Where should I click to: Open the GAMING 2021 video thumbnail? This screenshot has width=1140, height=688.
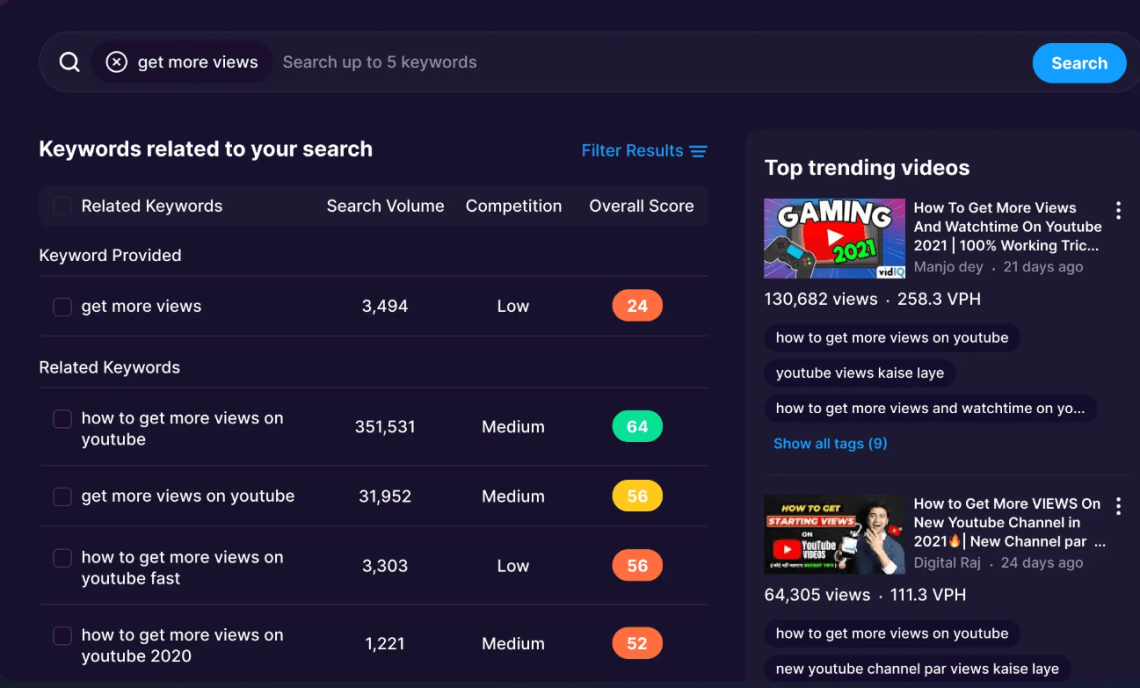[x=834, y=239]
